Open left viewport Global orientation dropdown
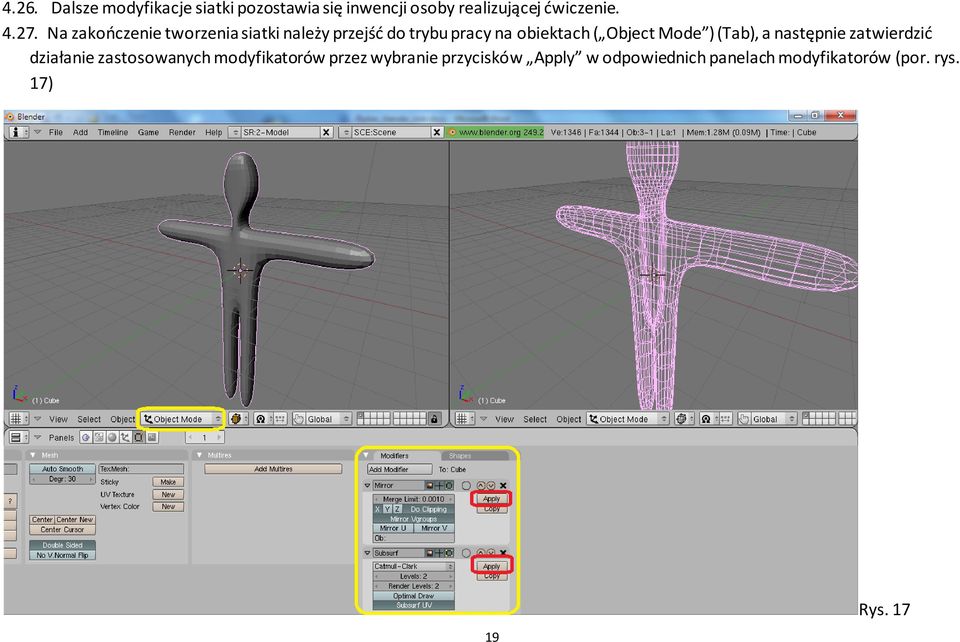 (x=328, y=419)
